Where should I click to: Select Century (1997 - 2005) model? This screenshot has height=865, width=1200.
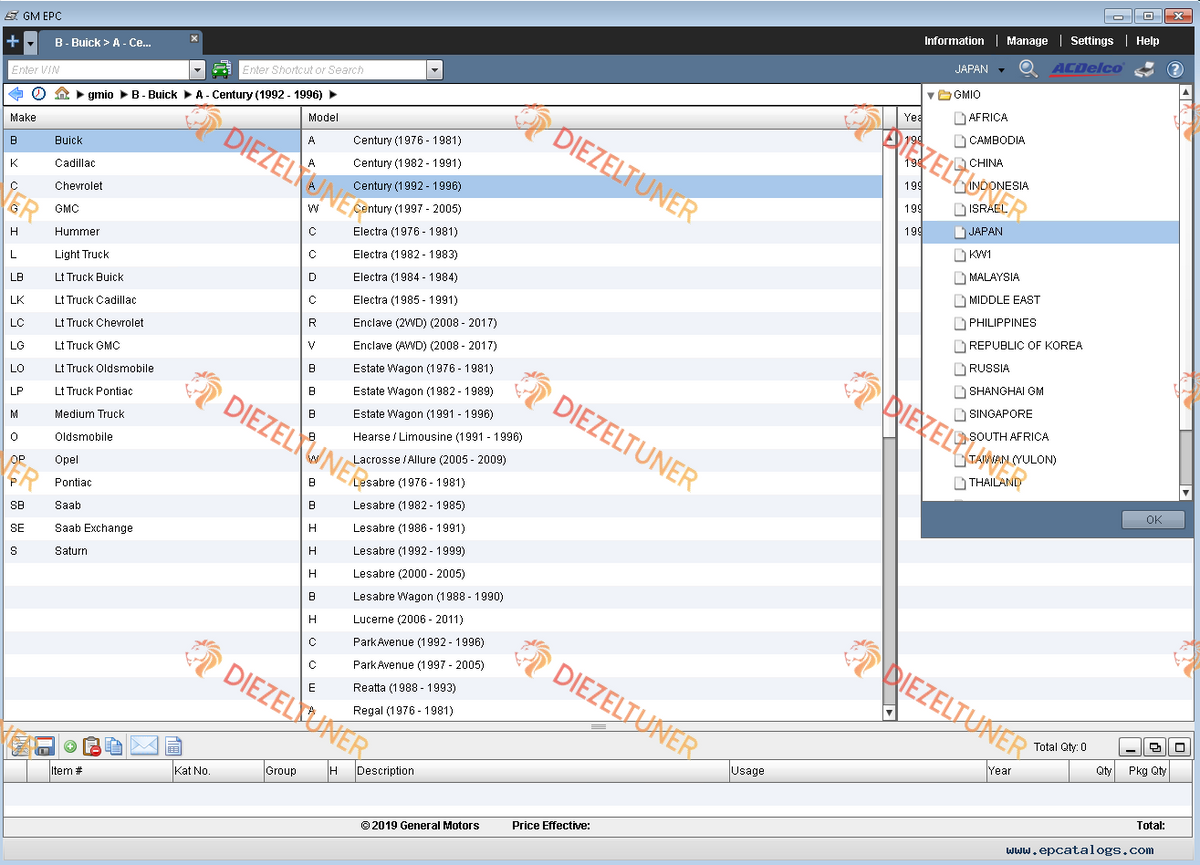592,209
